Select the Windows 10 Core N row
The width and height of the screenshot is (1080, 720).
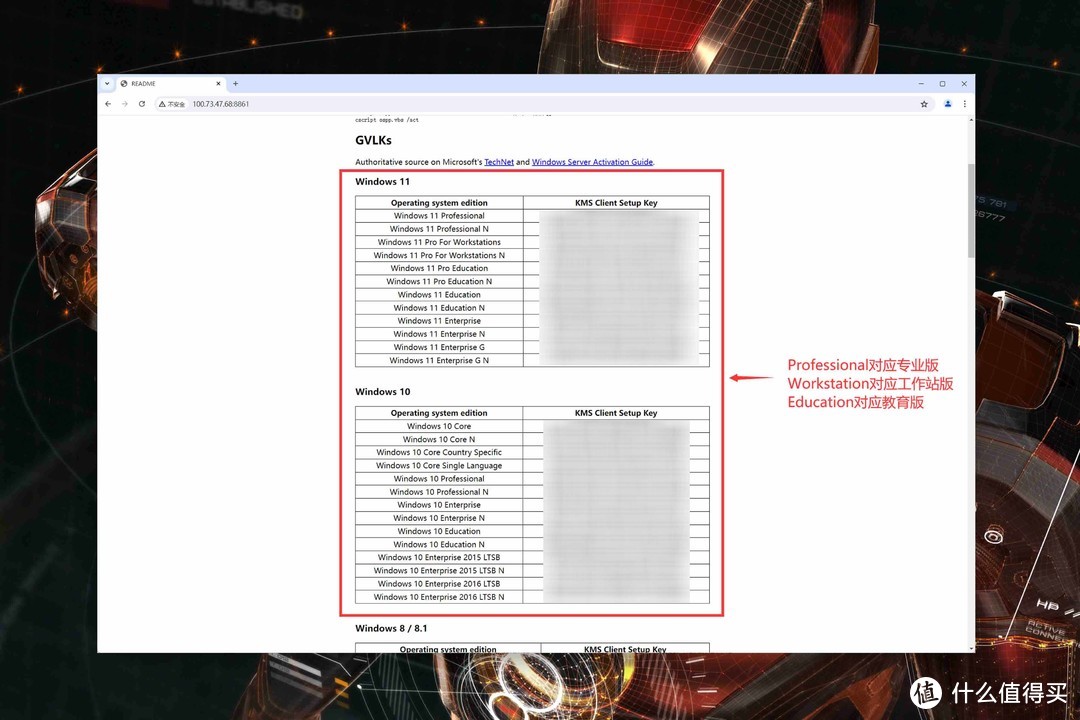532,439
